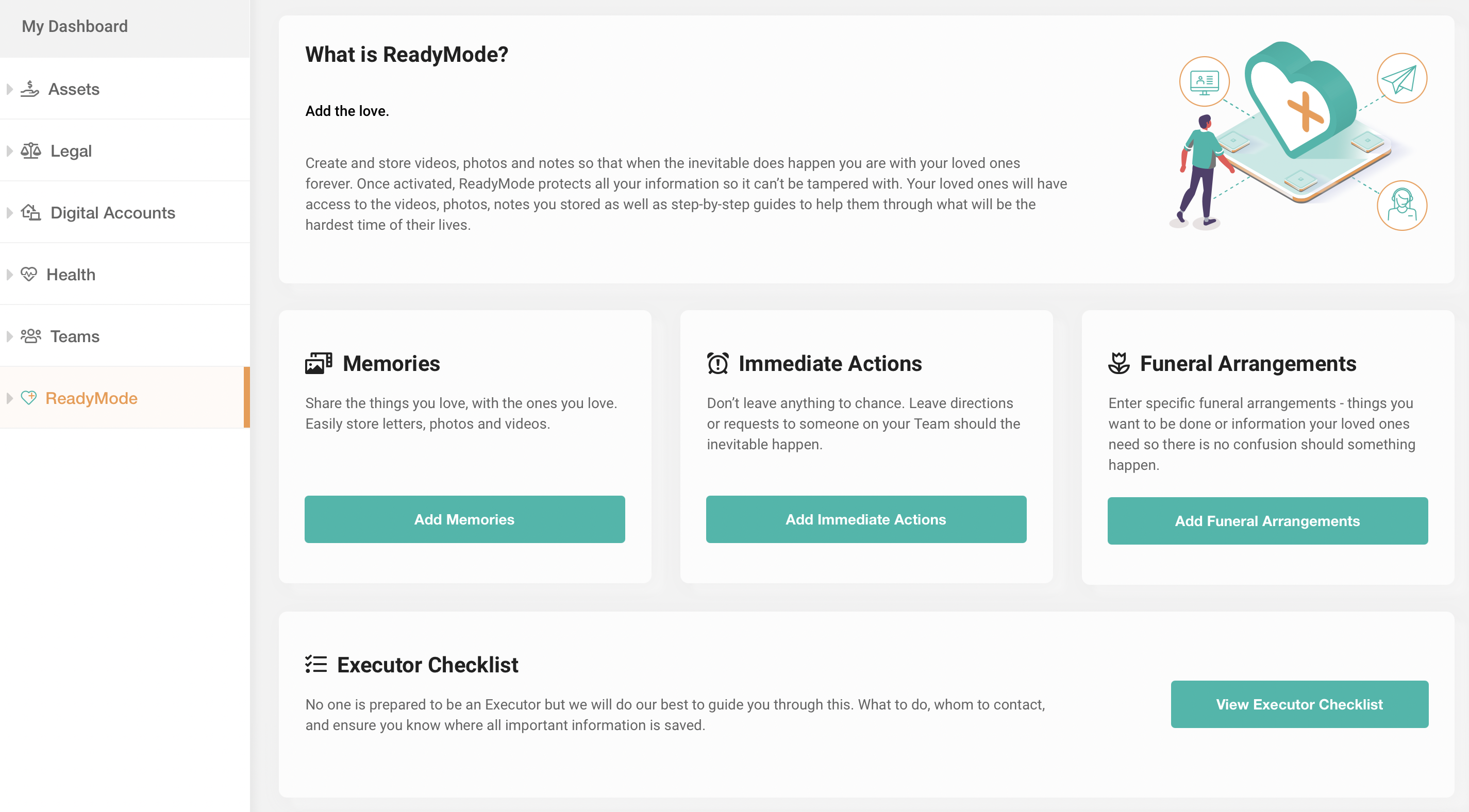
Task: Click the Health heartbeat icon
Action: click(28, 274)
